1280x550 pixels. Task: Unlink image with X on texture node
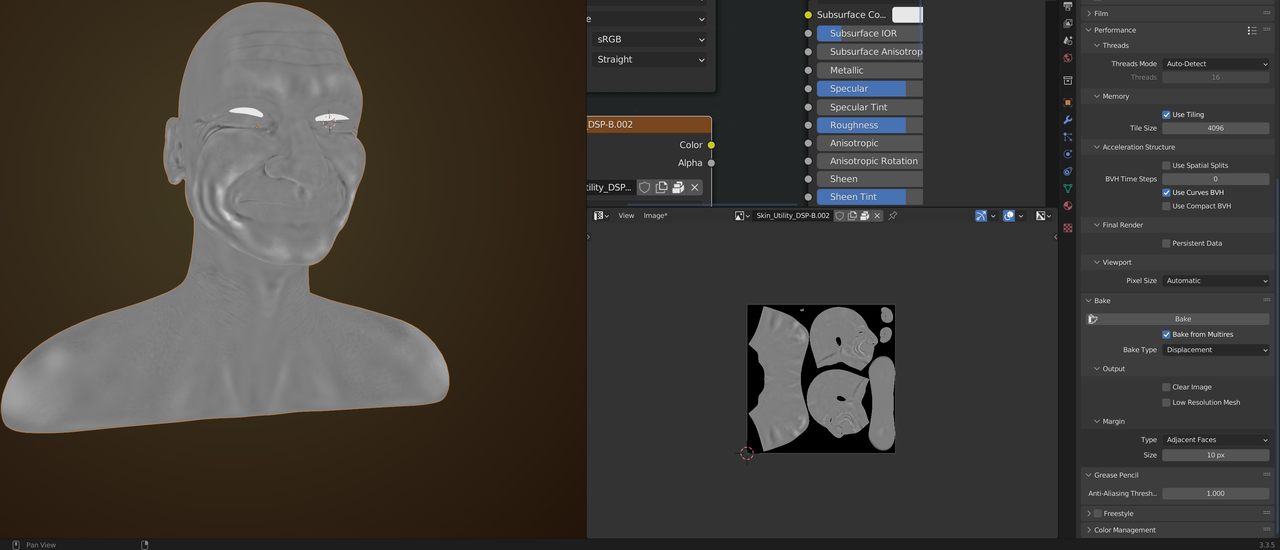point(695,187)
